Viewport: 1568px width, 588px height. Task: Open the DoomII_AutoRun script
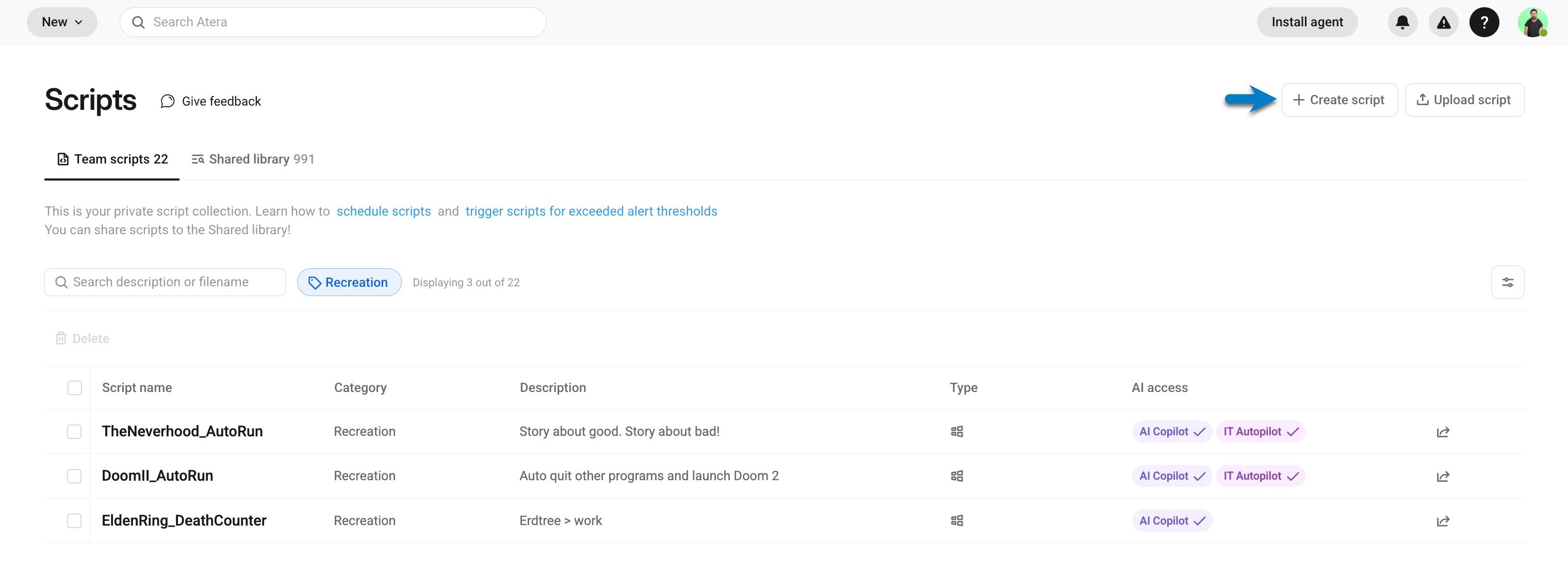coord(157,476)
